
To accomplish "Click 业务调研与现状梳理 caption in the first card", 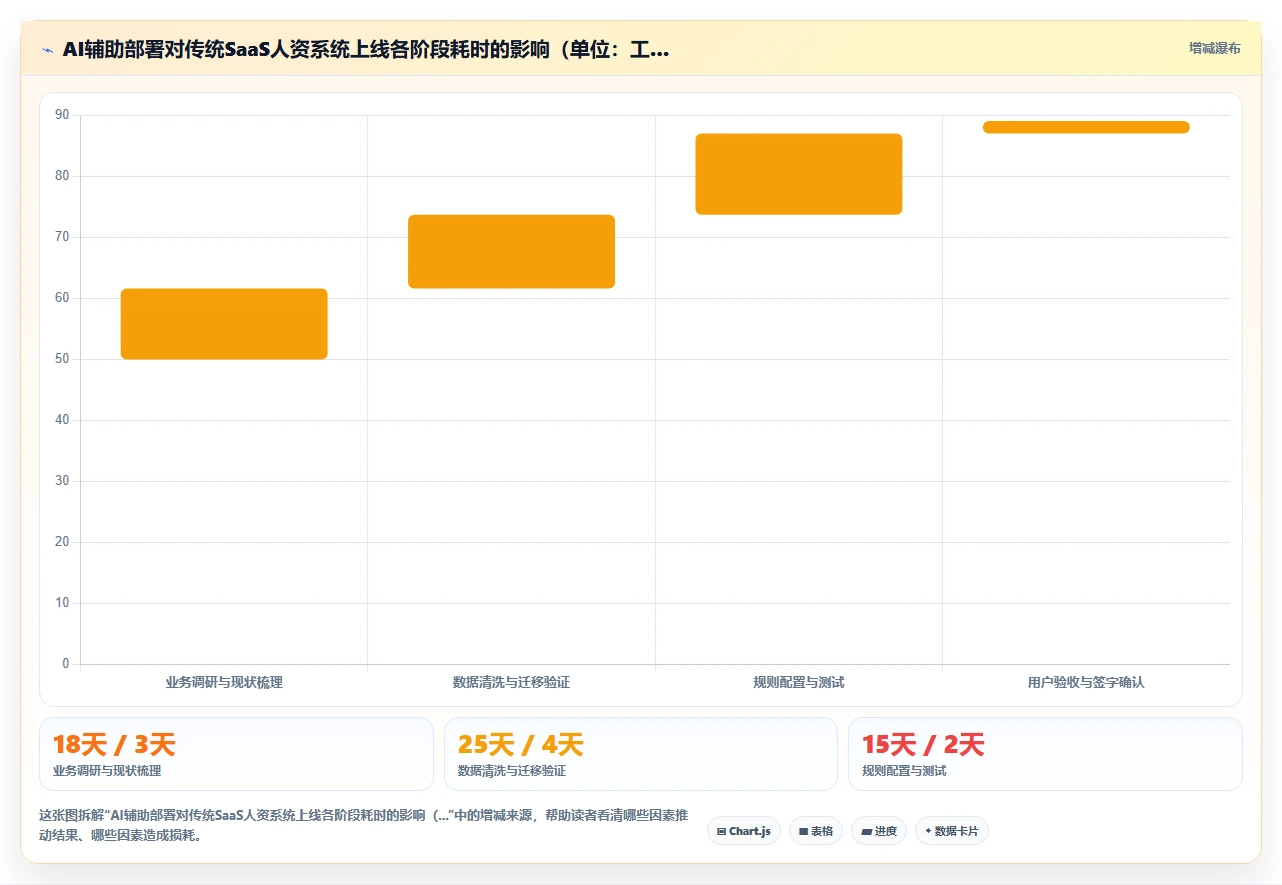I will click(x=107, y=771).
